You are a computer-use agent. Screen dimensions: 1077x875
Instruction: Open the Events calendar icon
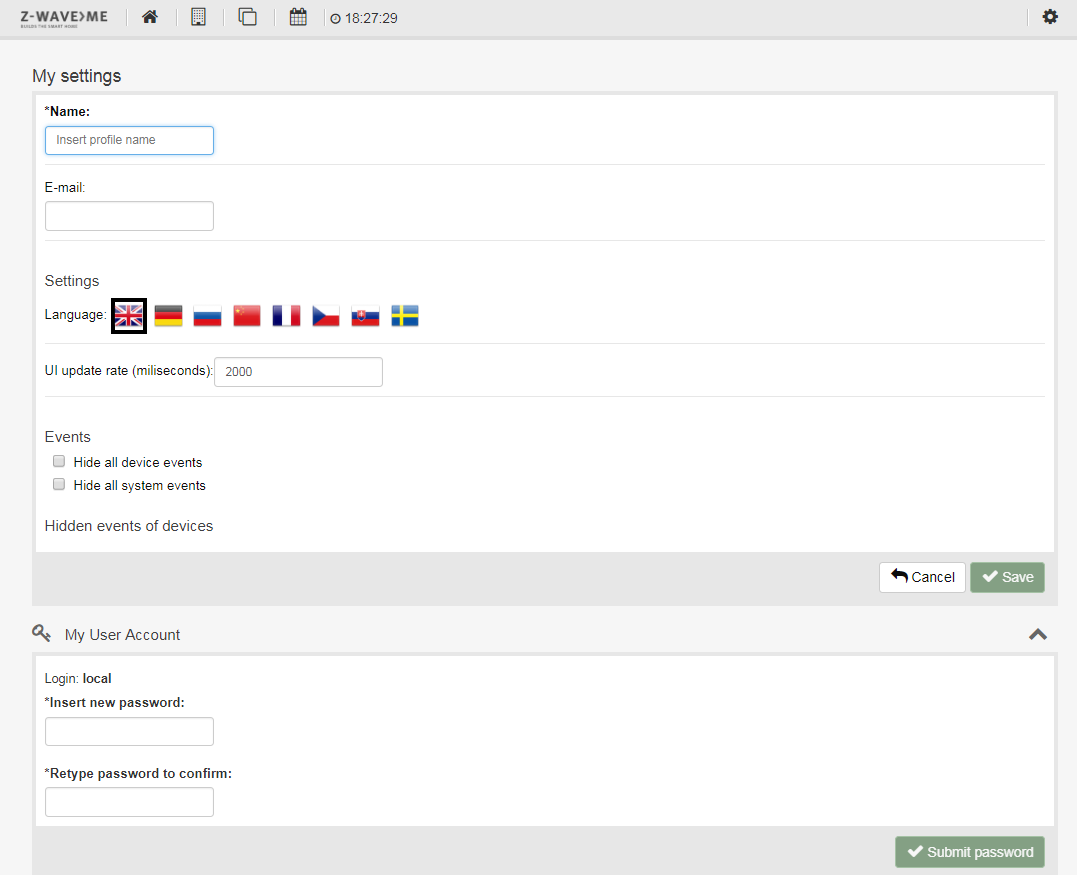(298, 17)
